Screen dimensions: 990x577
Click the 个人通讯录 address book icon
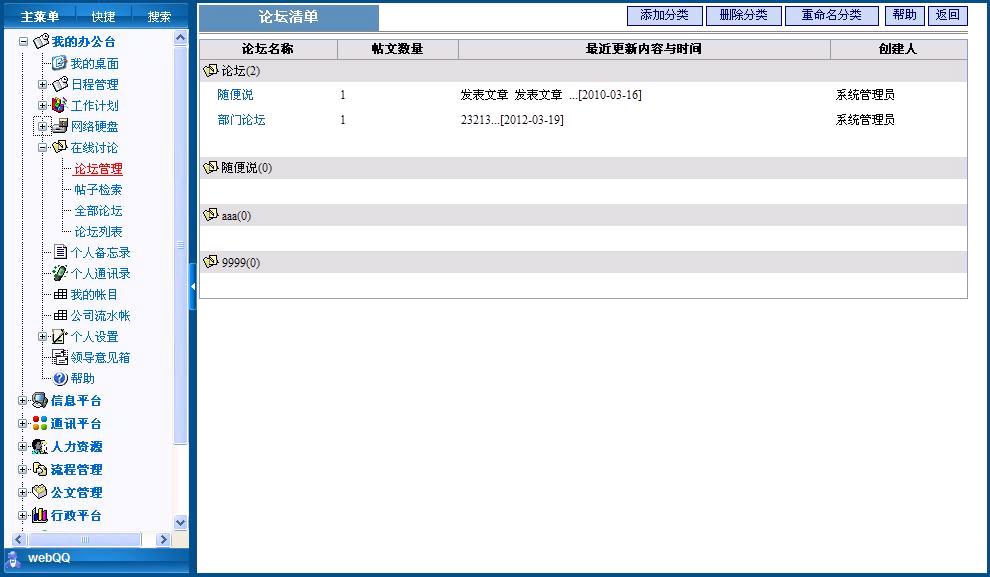pos(60,273)
